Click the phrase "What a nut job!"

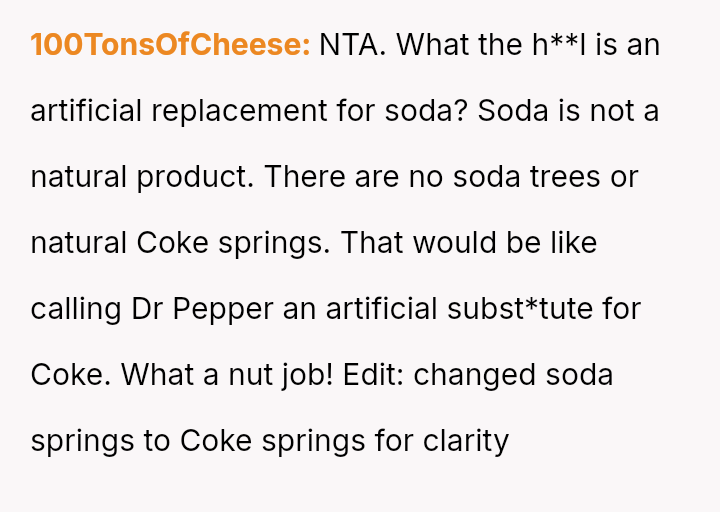227,375
